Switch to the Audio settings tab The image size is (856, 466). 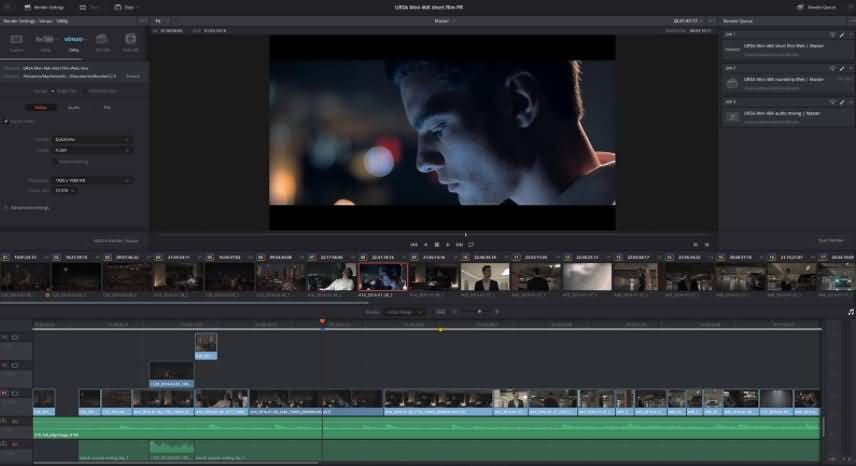click(74, 107)
